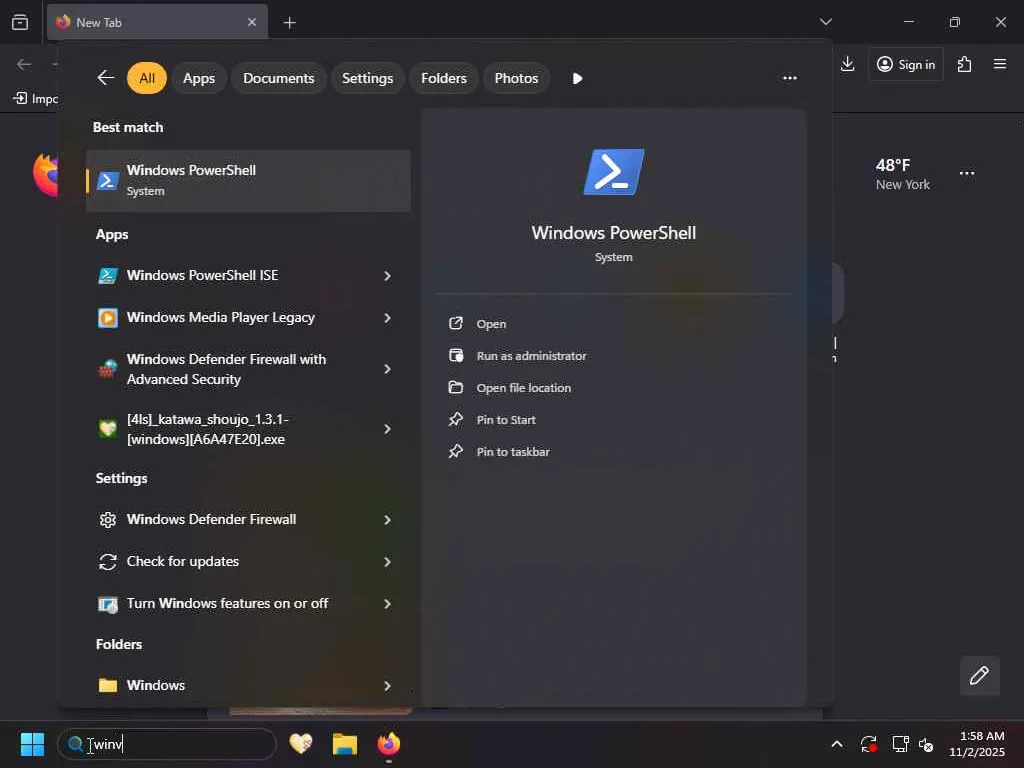Go back in the search panel

coord(105,78)
